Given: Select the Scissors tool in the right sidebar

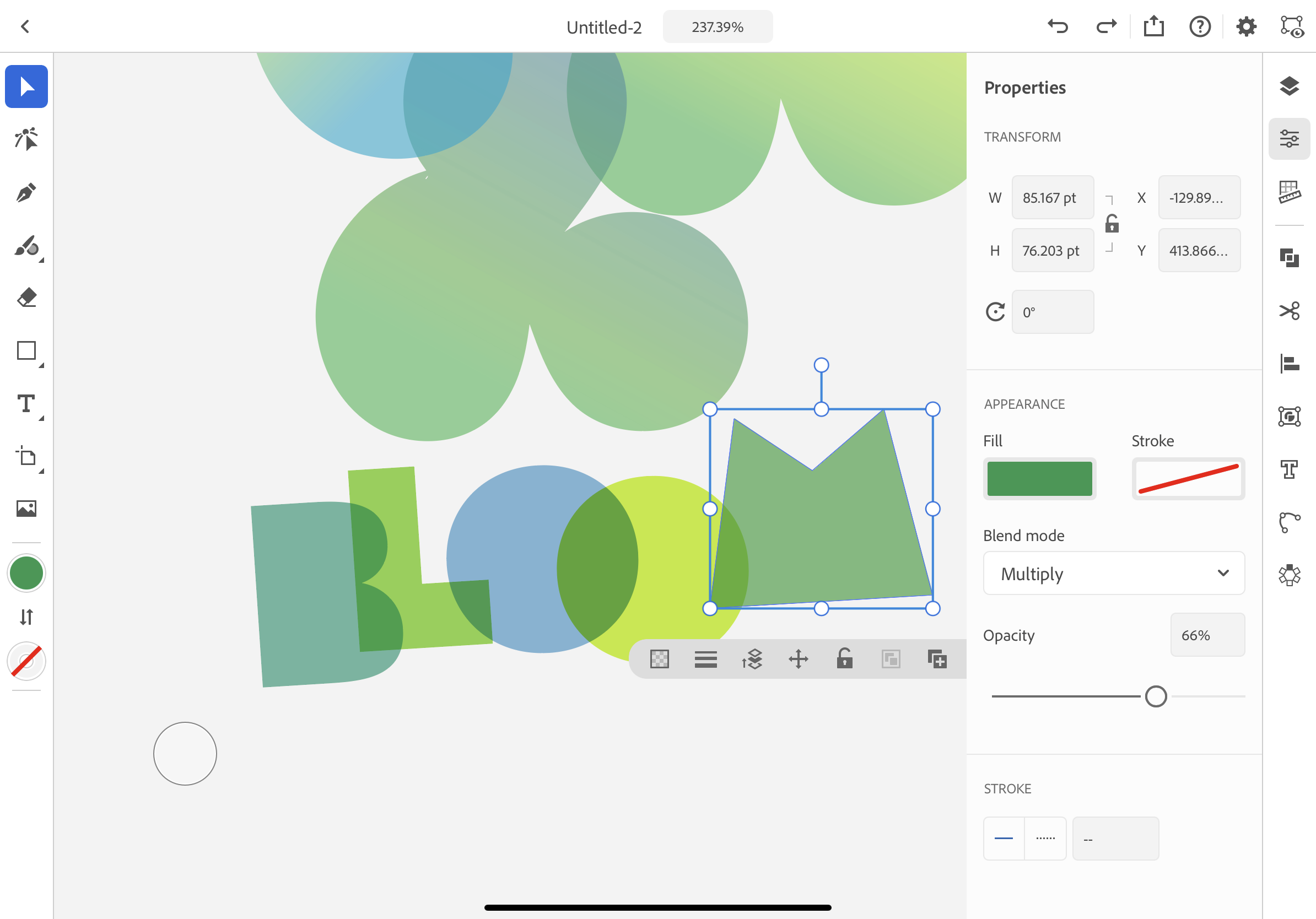Looking at the screenshot, I should pos(1289,311).
